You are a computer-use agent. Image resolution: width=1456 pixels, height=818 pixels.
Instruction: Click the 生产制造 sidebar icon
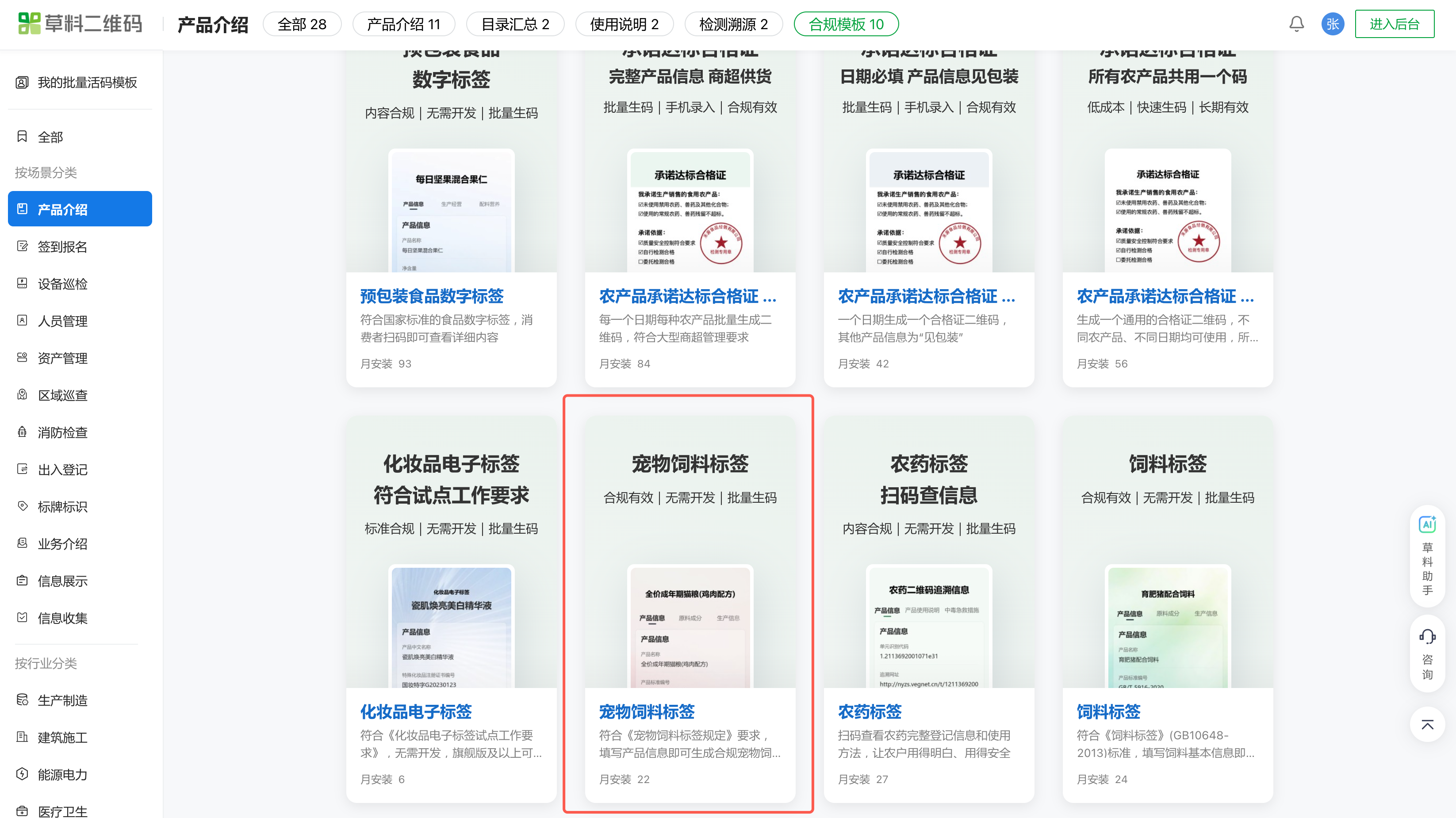coord(22,700)
